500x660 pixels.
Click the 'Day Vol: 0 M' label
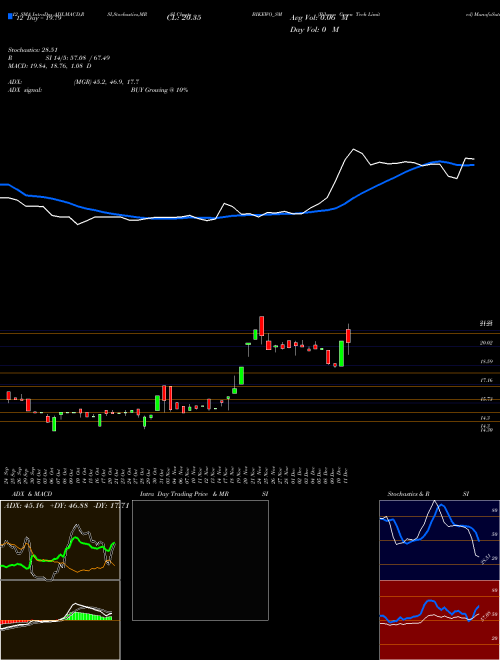[x=314, y=29]
